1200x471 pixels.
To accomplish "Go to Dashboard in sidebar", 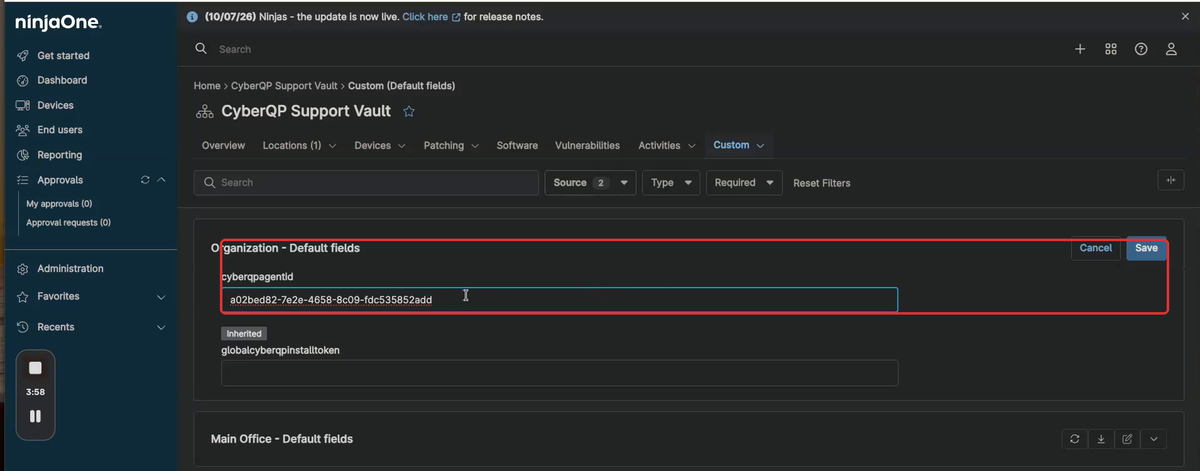I will (x=62, y=80).
